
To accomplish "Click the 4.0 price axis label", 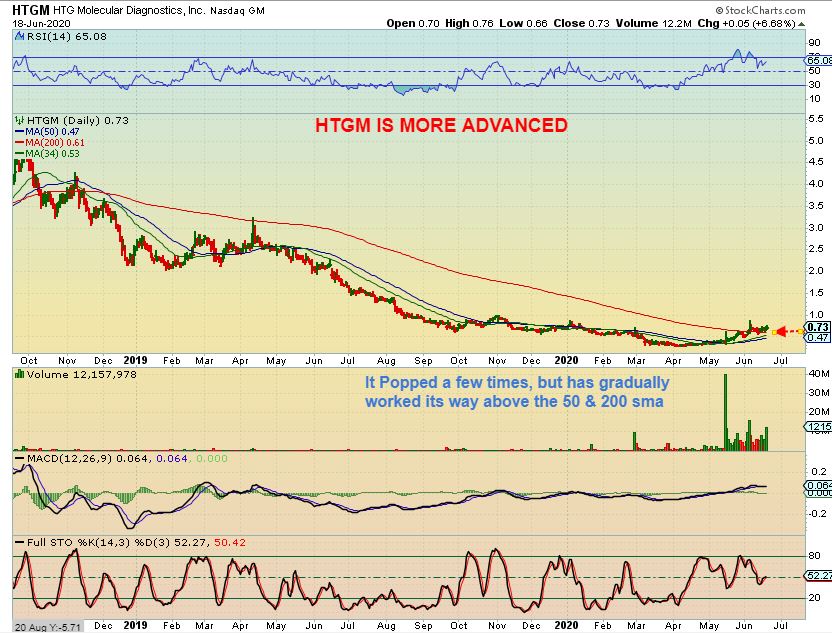I will pyautogui.click(x=817, y=184).
